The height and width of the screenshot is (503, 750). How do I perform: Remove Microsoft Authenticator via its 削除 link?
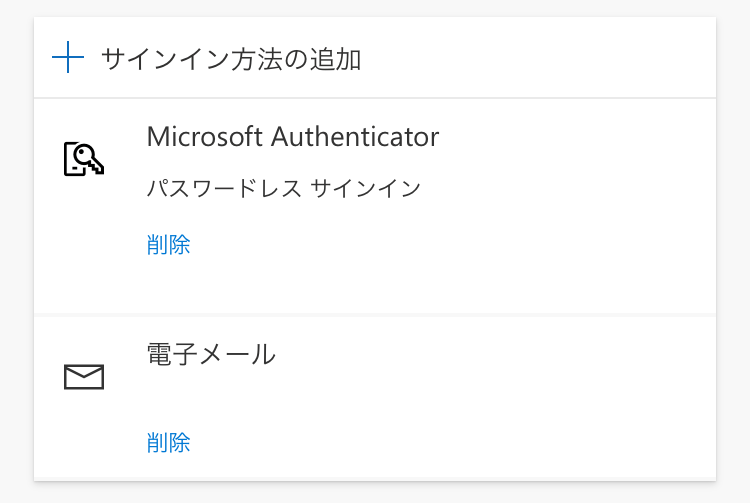(x=168, y=245)
